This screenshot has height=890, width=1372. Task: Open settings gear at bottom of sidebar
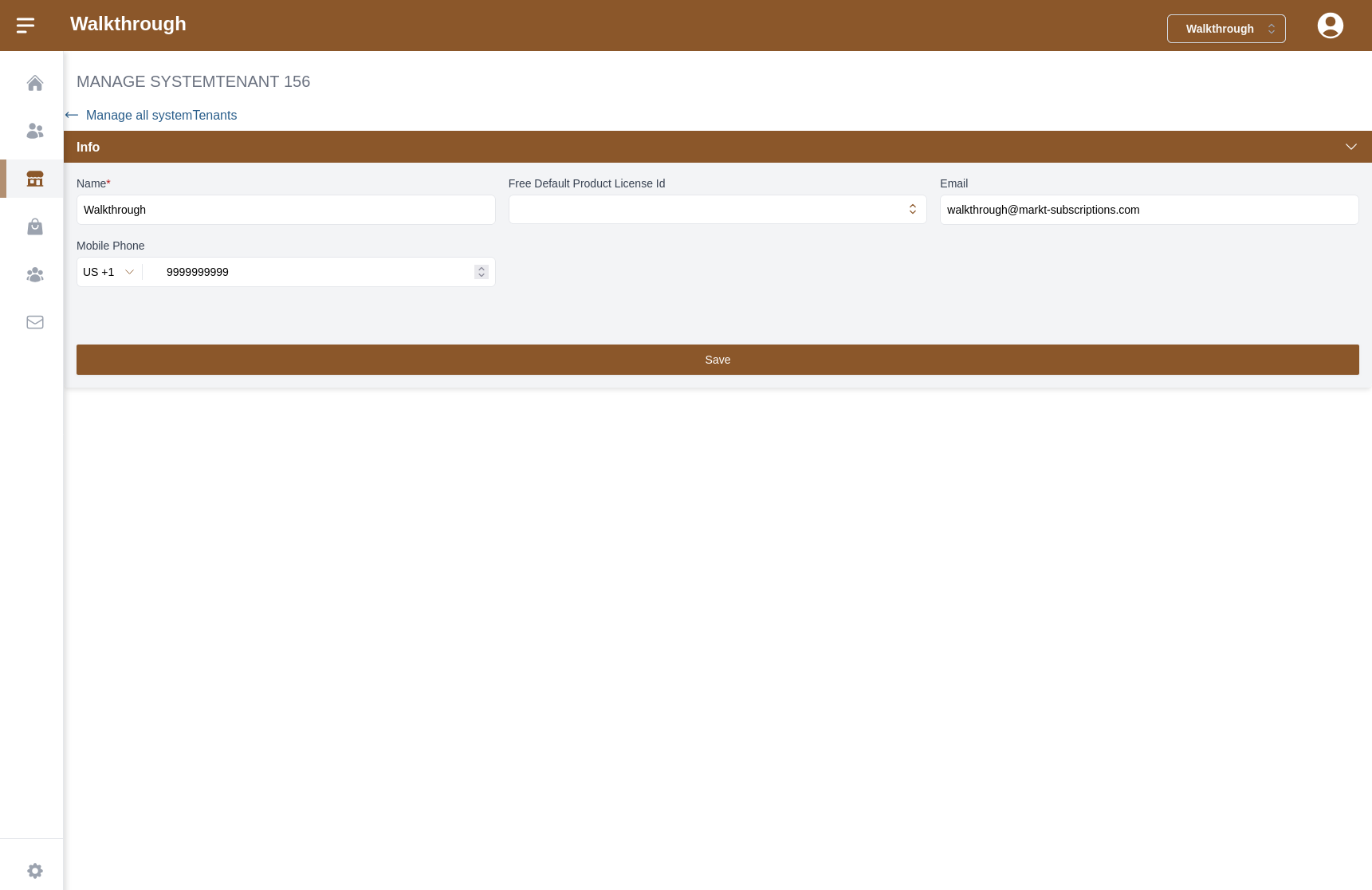[34, 870]
